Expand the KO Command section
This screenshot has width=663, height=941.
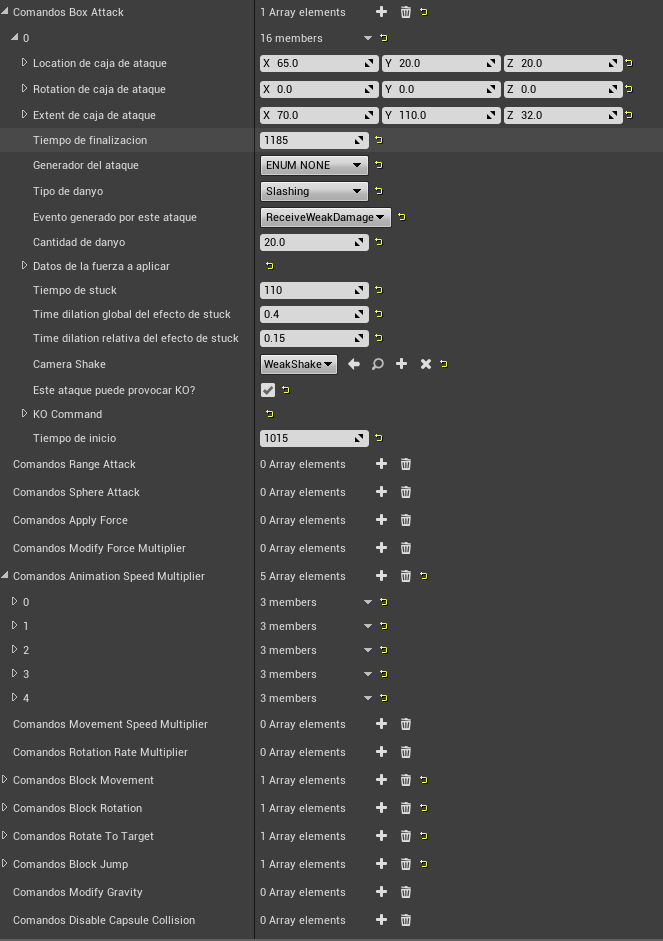tap(25, 414)
